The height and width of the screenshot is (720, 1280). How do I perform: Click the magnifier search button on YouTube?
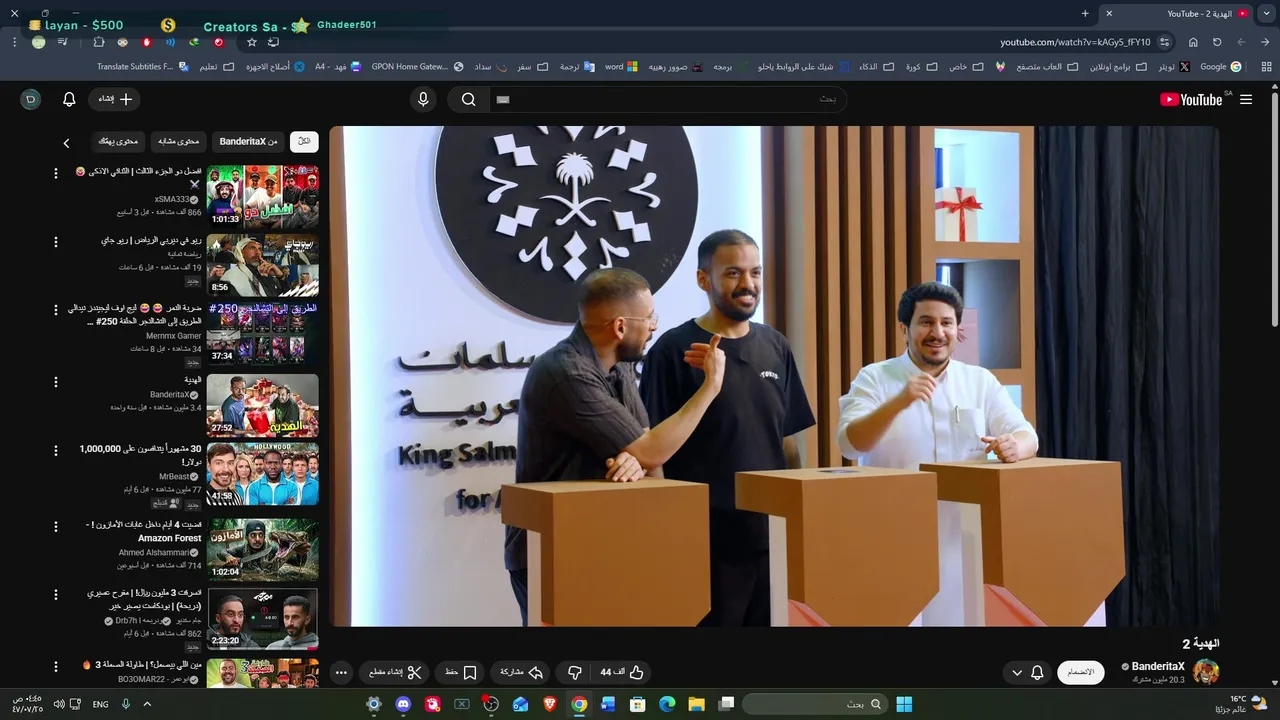[x=468, y=99]
